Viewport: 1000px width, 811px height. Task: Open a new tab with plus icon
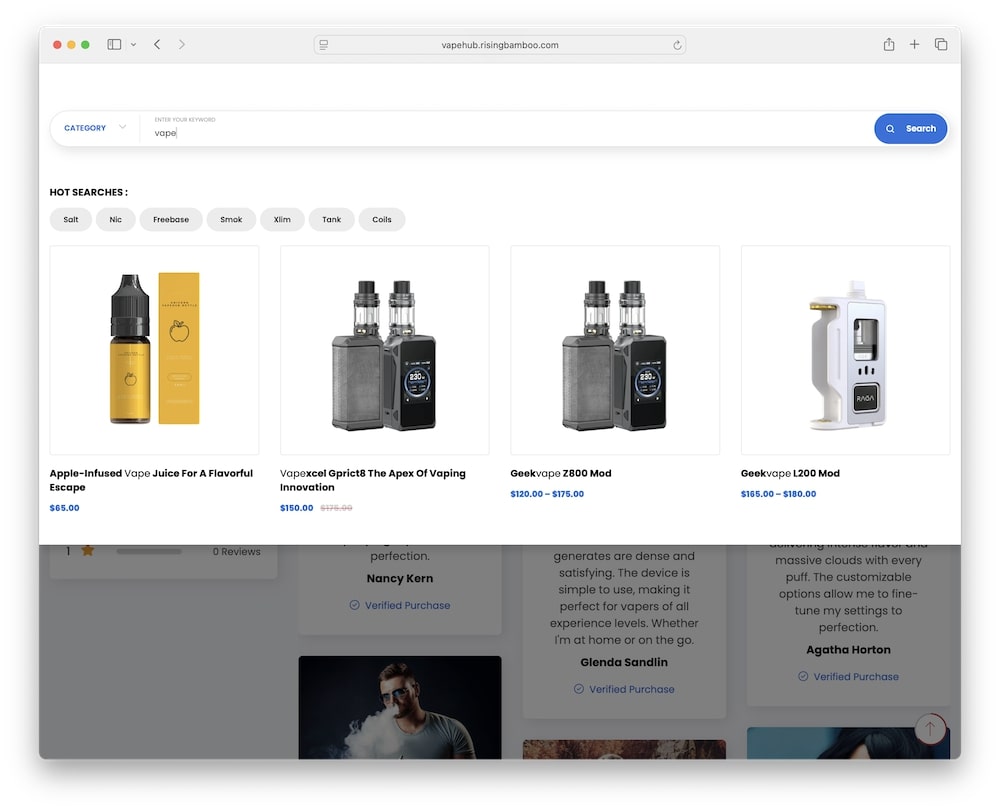[915, 45]
